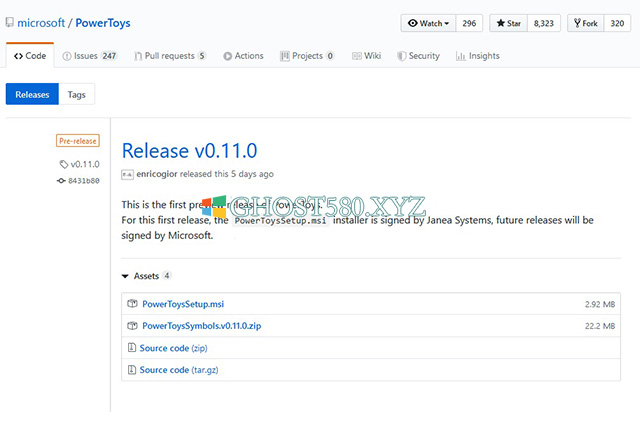Click the 296 watchers count
The height and width of the screenshot is (424, 640).
469,23
